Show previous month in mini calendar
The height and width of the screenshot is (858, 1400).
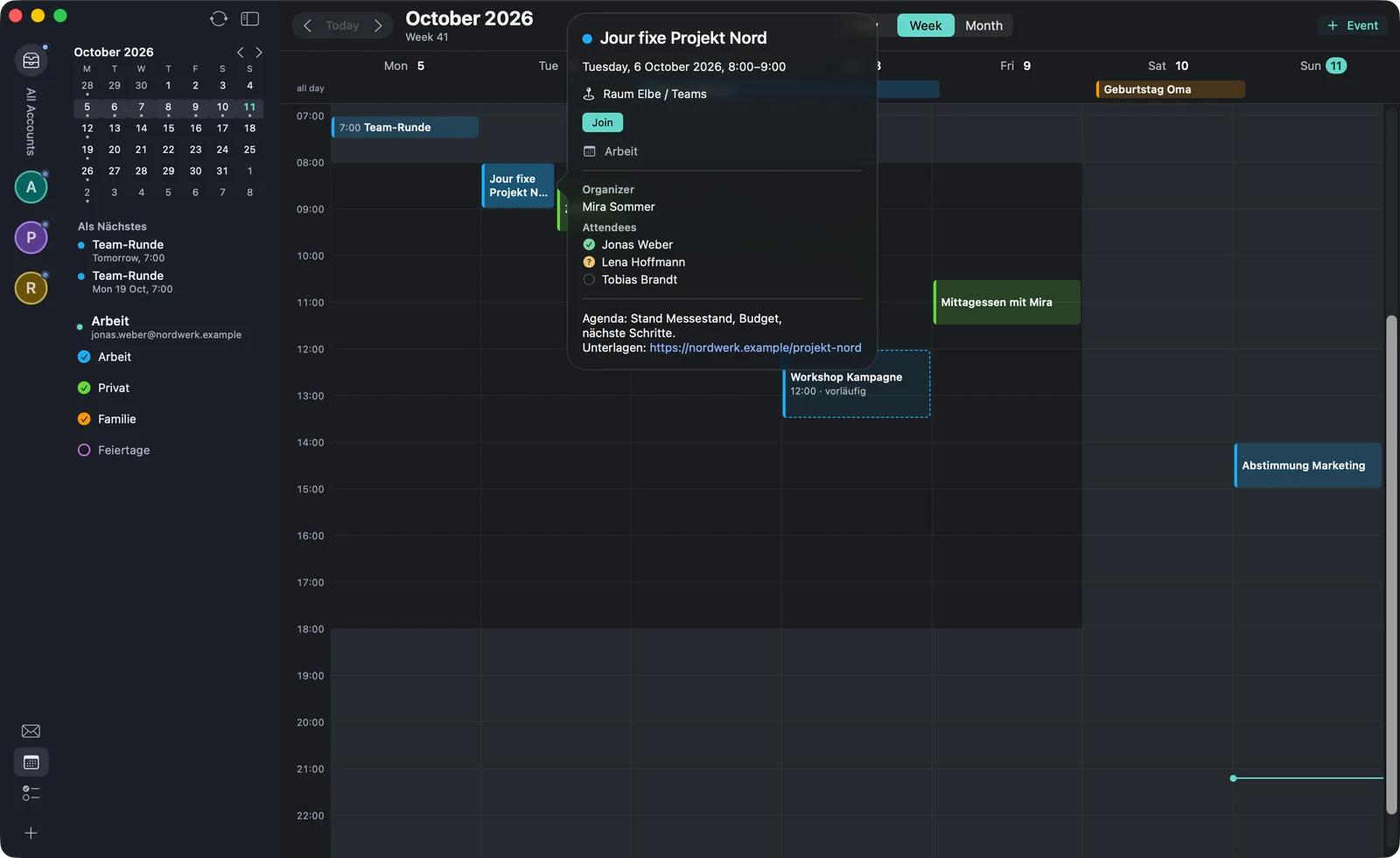(241, 52)
